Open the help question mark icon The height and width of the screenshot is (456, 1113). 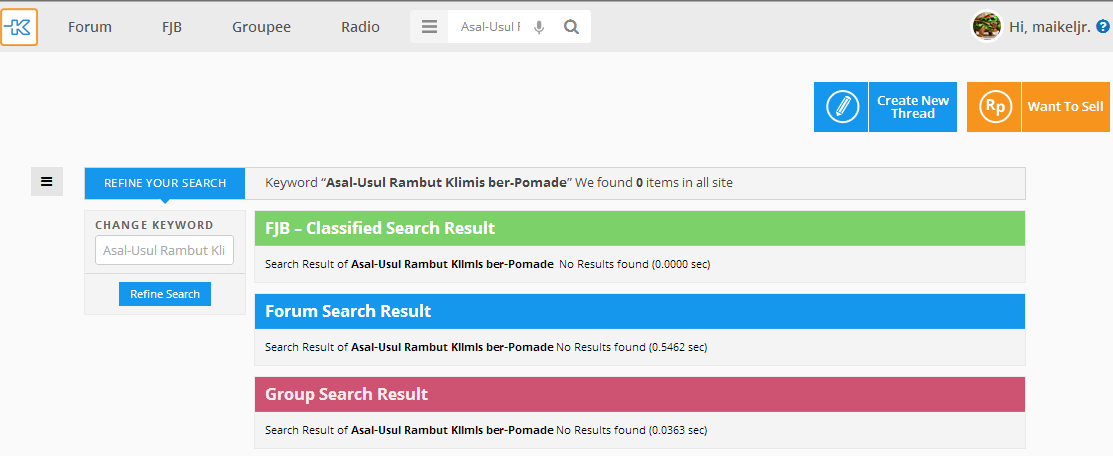[1102, 27]
